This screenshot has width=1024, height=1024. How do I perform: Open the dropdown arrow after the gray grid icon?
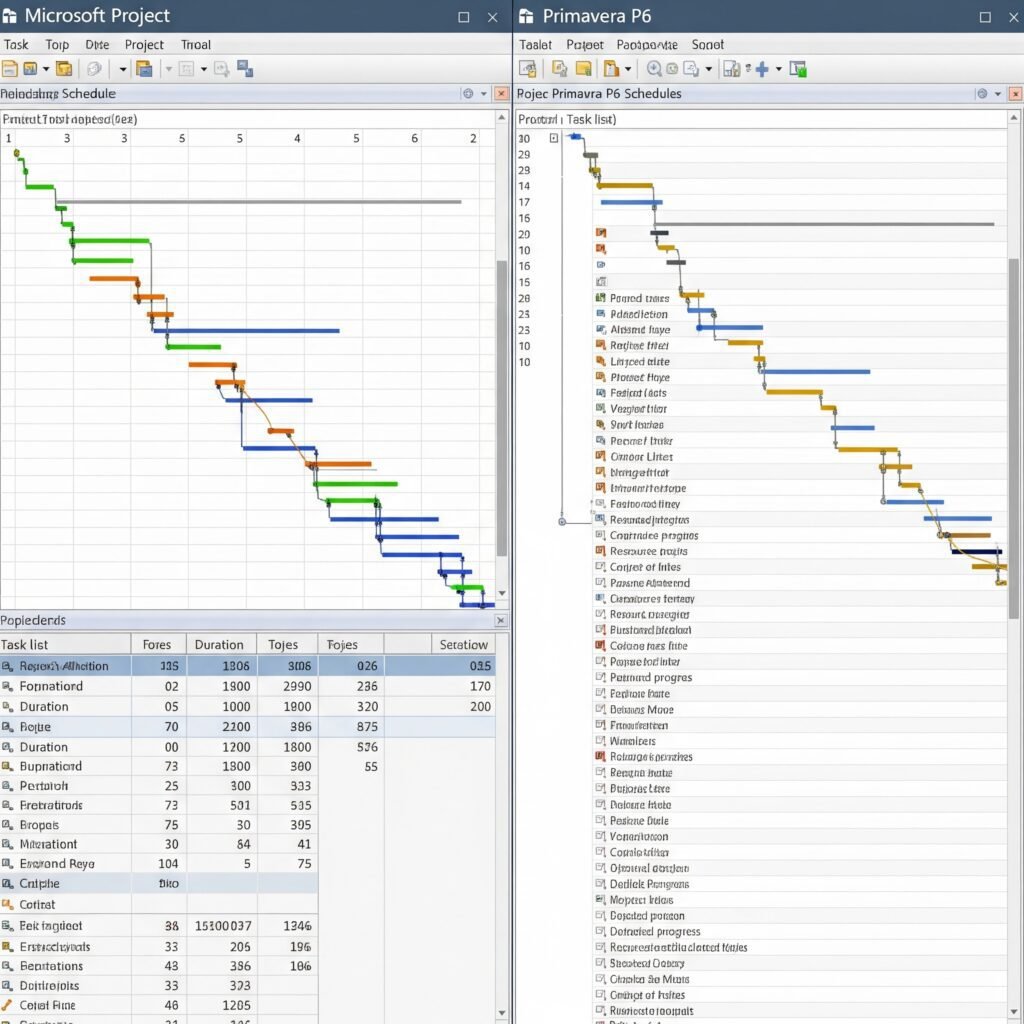click(204, 69)
